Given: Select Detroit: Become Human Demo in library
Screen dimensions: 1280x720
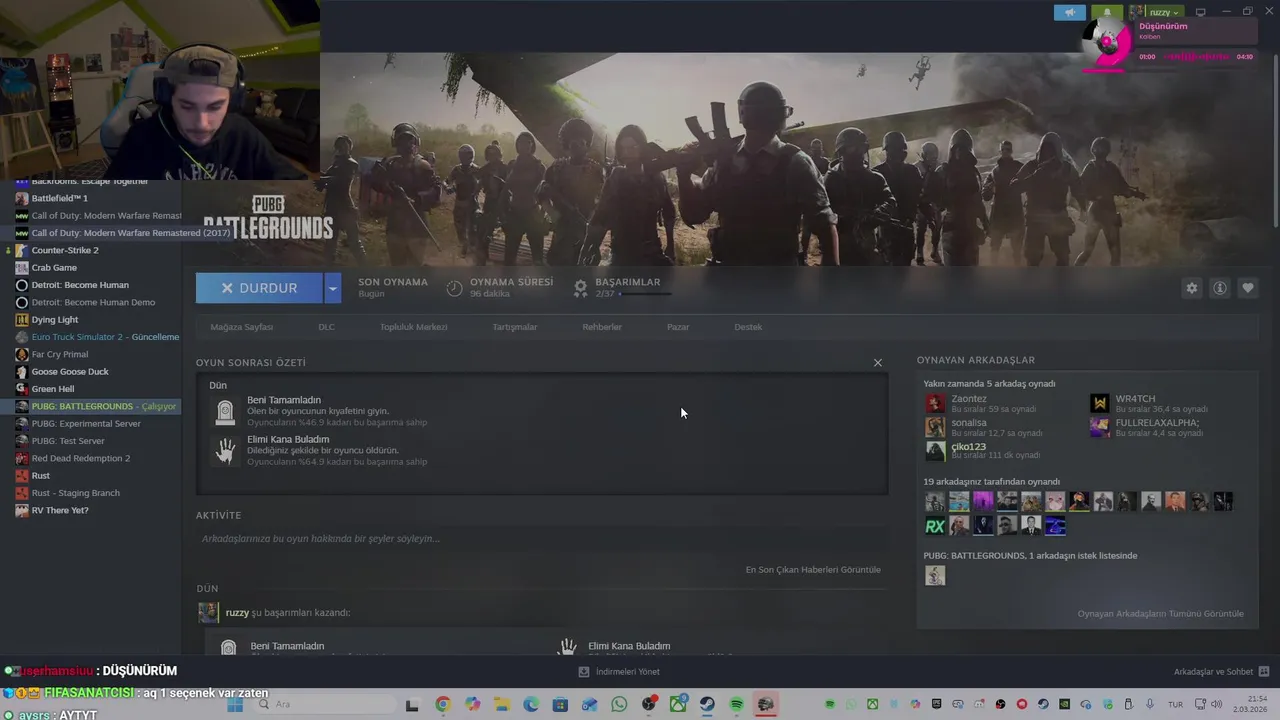Looking at the screenshot, I should point(93,302).
